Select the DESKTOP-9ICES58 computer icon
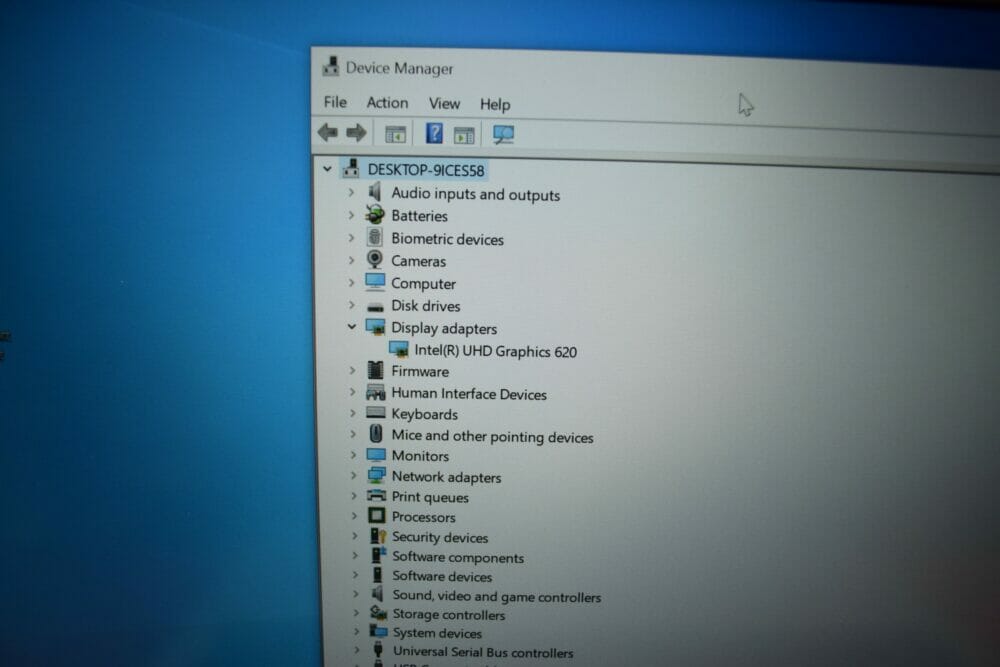Screen dimensions: 1000x667 351,168
